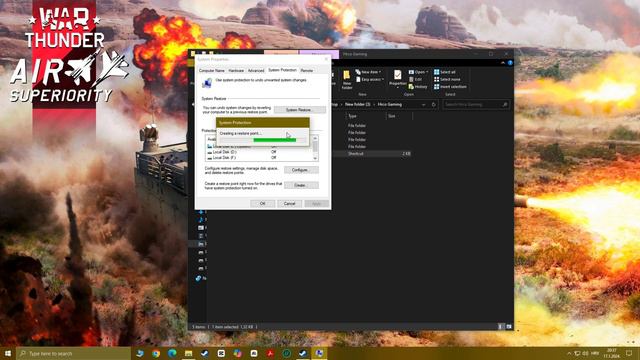640x360 pixels.
Task: Click the green restore point progress bar
Action: 275,140
